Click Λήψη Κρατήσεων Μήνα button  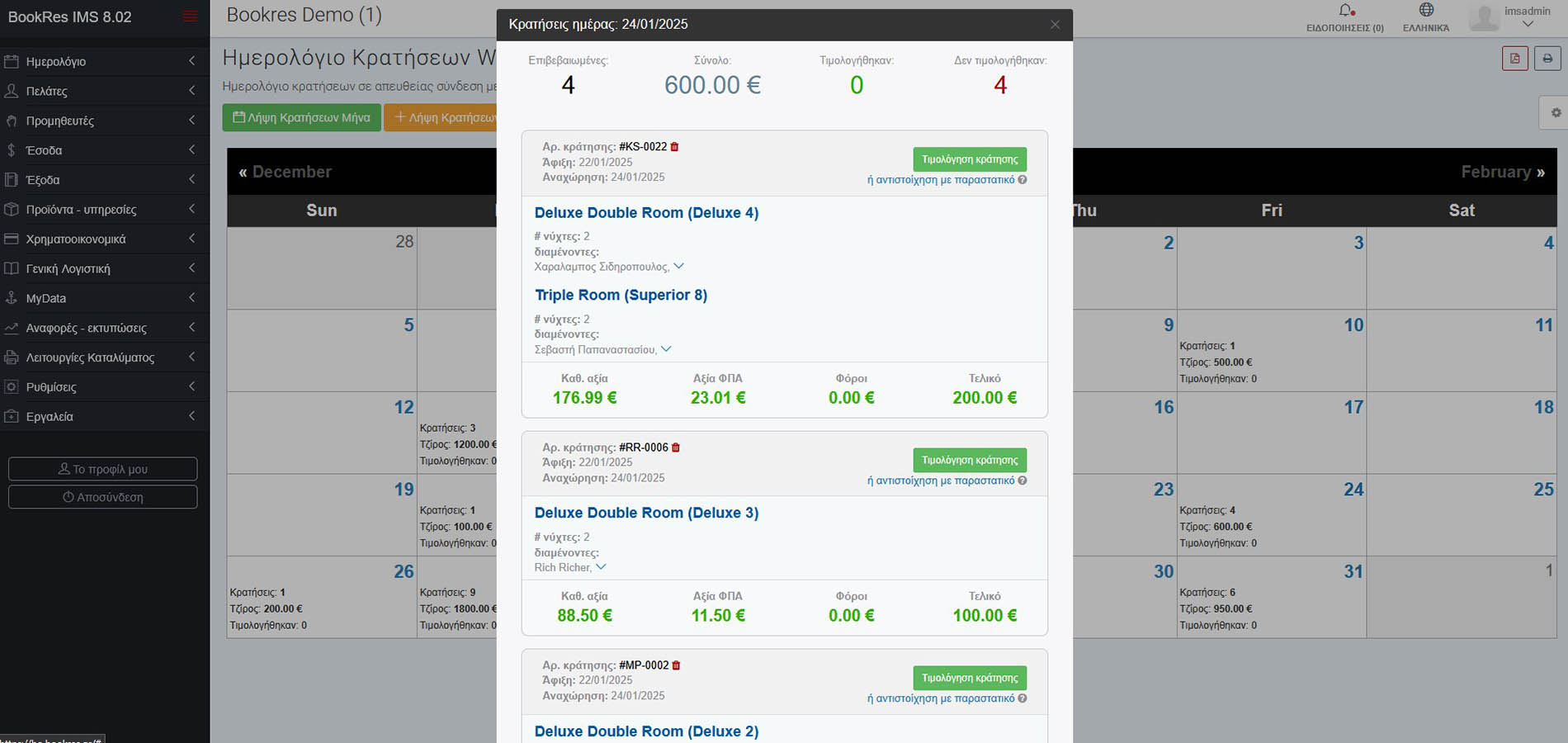(301, 117)
